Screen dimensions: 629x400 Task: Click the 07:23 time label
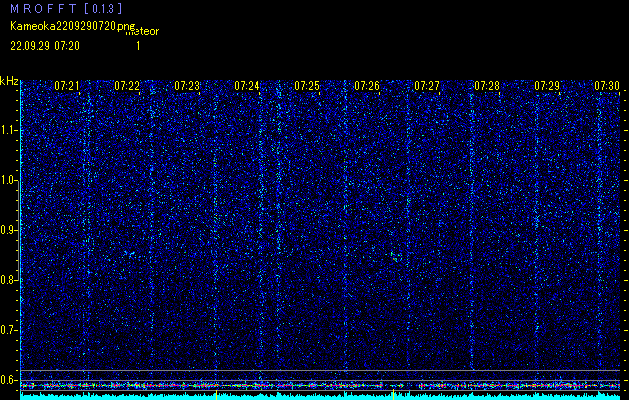[x=187, y=85]
